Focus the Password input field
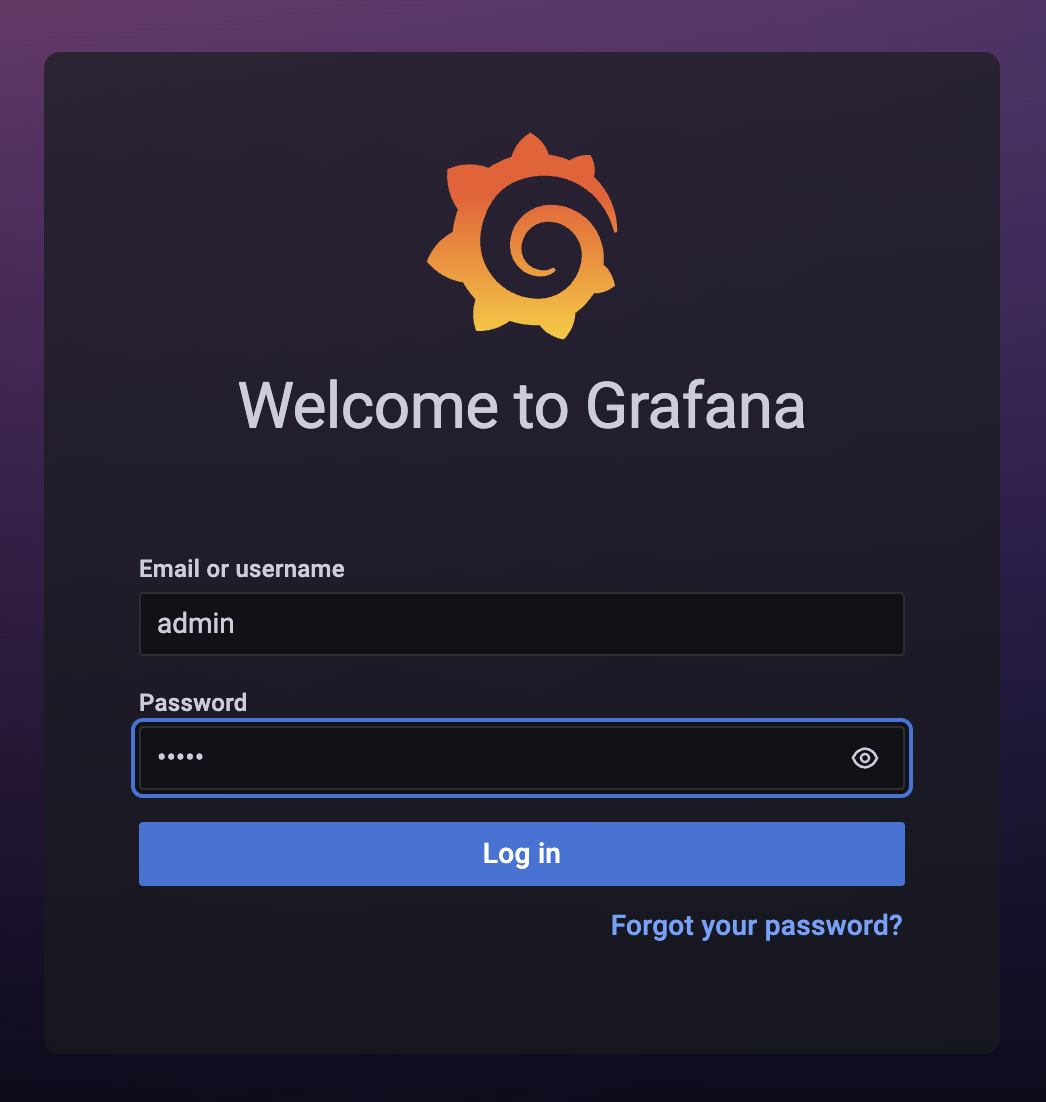1046x1102 pixels. tap(522, 758)
